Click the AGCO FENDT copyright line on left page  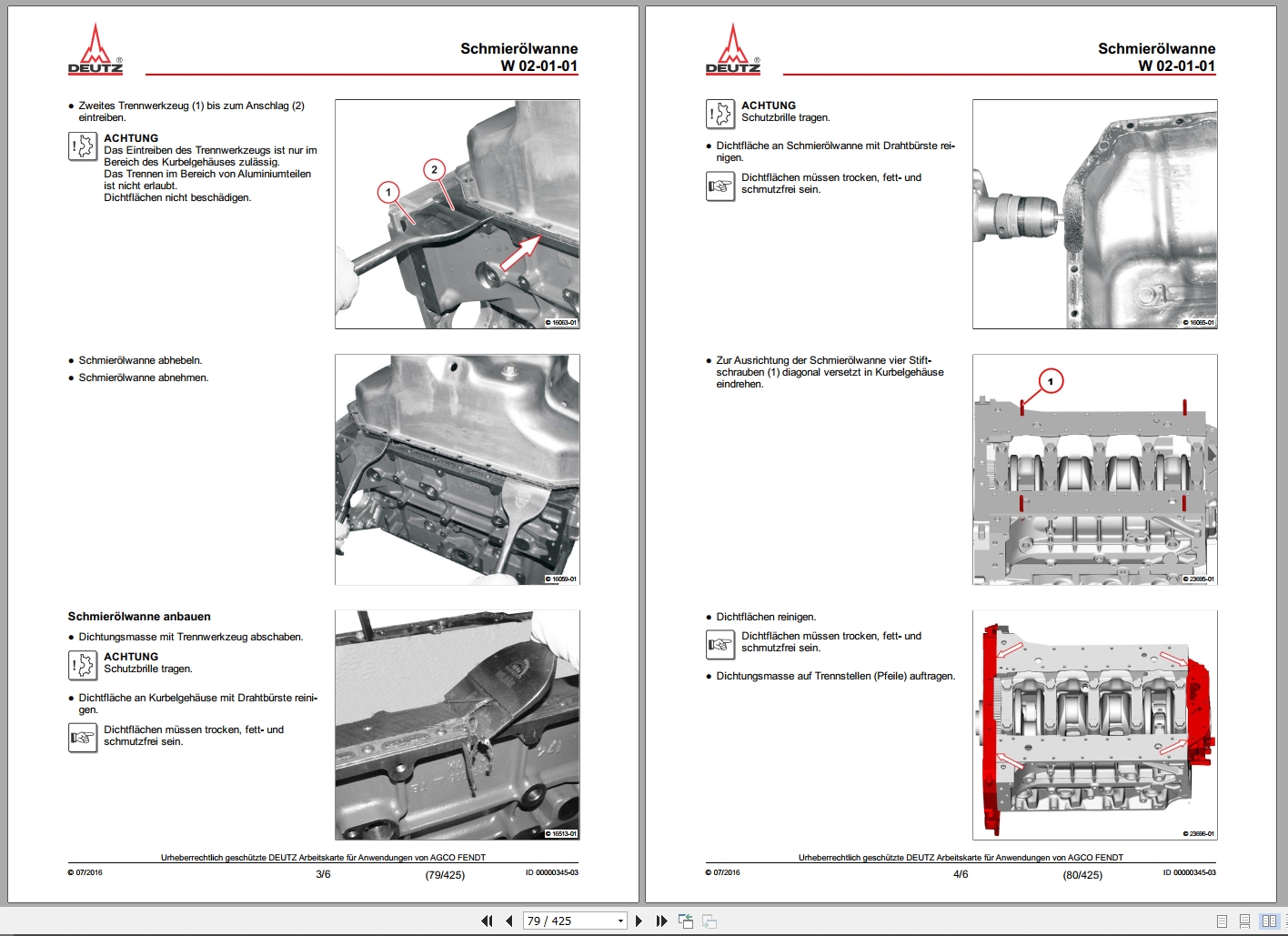[323, 856]
